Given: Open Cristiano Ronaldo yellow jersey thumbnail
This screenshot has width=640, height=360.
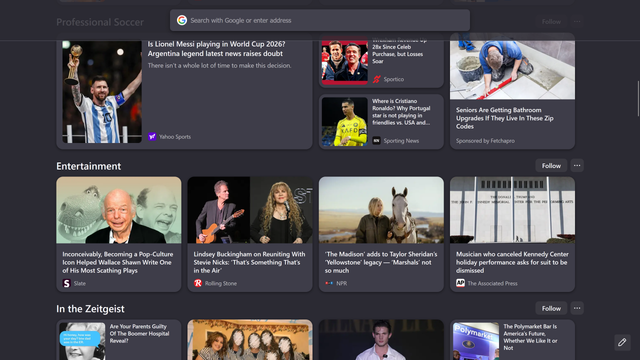Looking at the screenshot, I should tap(344, 122).
